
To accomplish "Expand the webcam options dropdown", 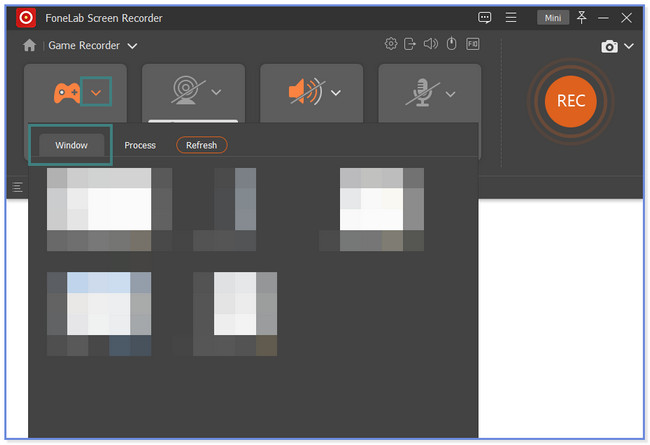I will click(x=216, y=92).
